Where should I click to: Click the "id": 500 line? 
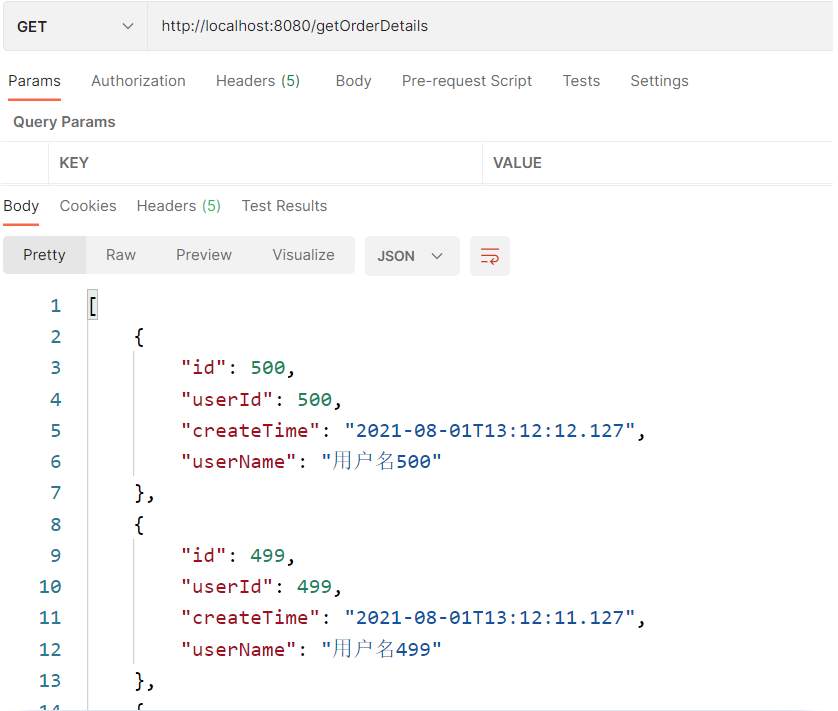pos(238,368)
